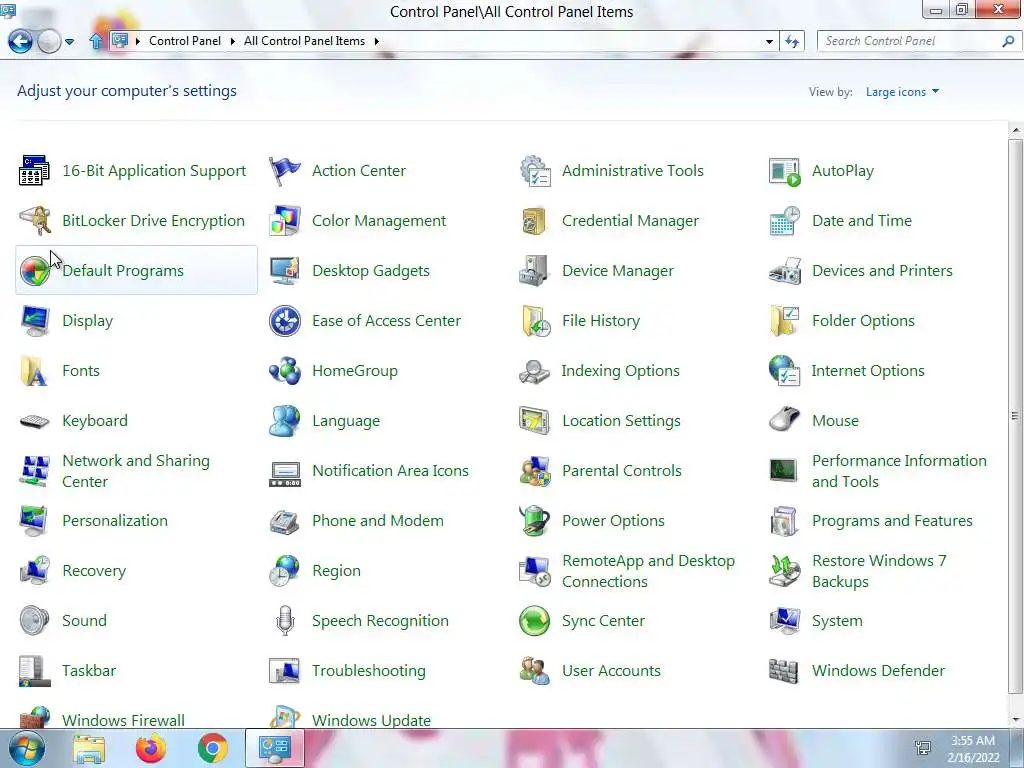Open the 16-Bit Application Support icon
1024x768 pixels.
pos(34,170)
